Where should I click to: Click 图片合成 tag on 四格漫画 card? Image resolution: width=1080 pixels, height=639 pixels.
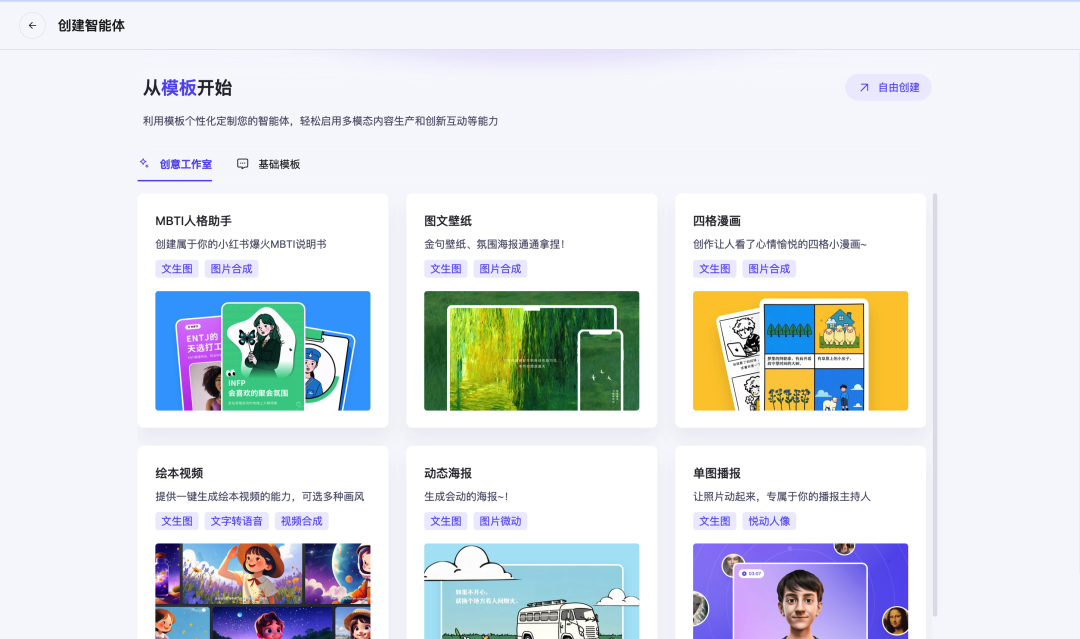click(769, 269)
